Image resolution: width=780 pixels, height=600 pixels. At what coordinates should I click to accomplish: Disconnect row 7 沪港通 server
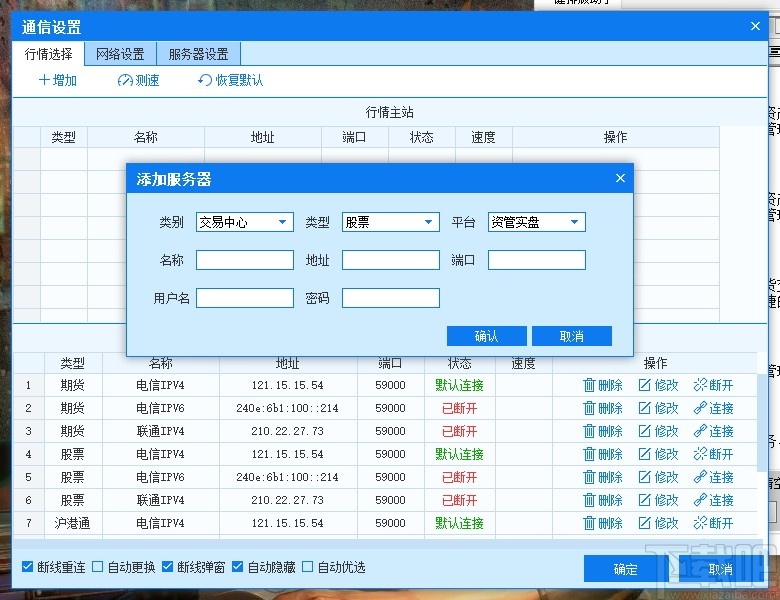(713, 523)
